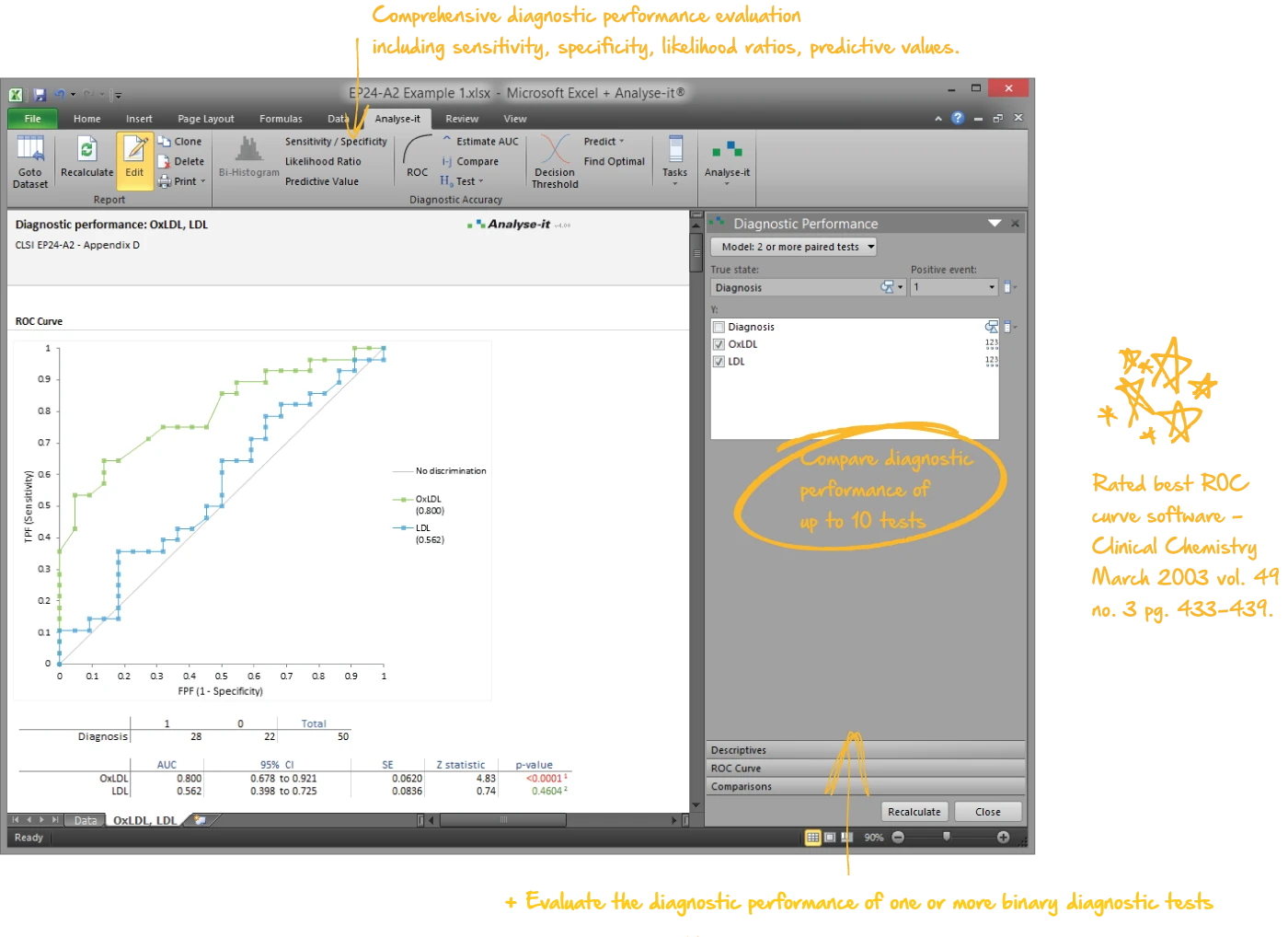Click the zoom in plus button
The width and height of the screenshot is (1288, 937).
tap(1003, 838)
